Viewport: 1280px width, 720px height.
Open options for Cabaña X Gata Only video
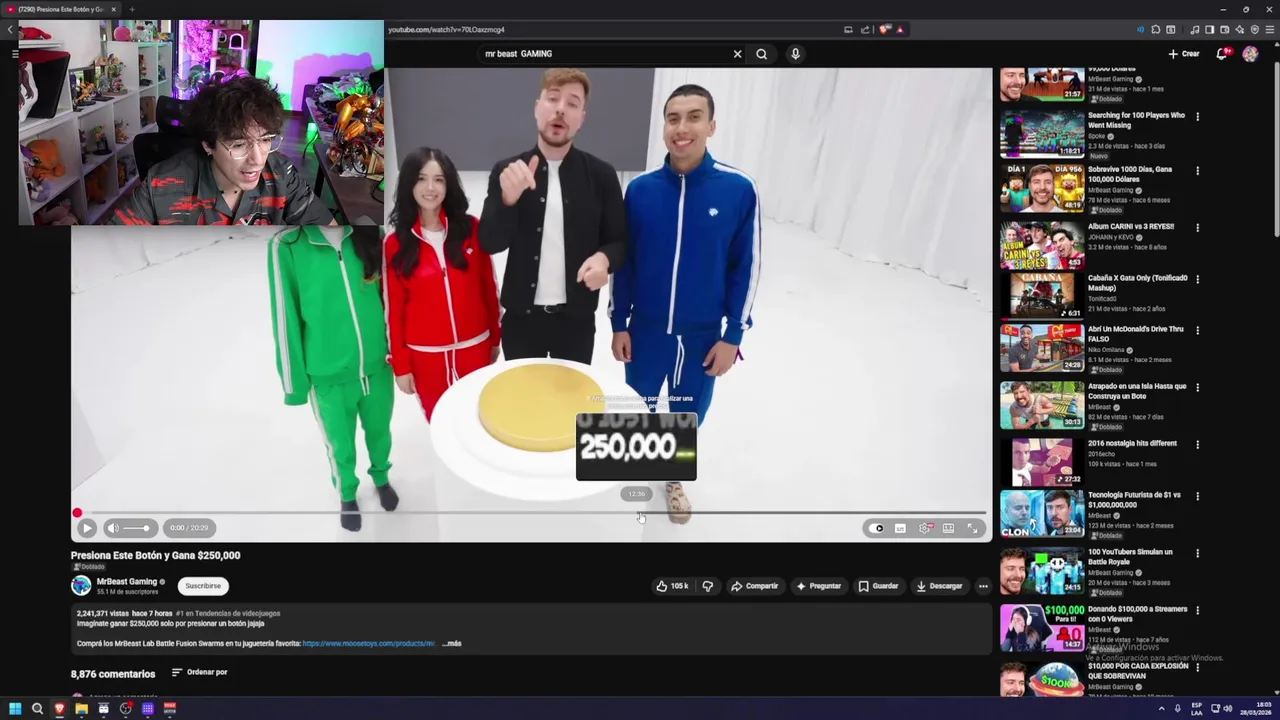coord(1197,279)
